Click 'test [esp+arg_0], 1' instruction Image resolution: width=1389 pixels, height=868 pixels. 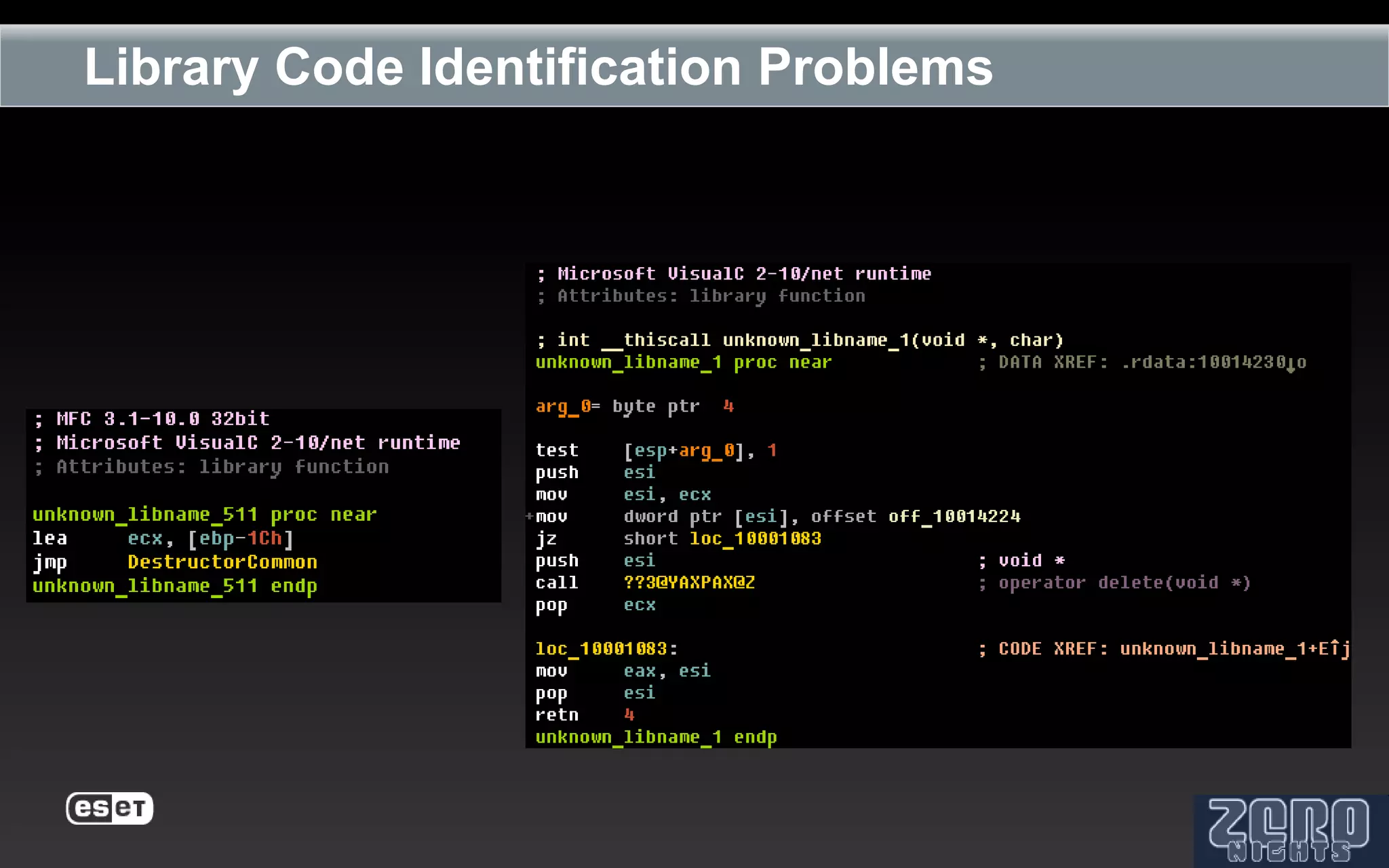coord(656,450)
